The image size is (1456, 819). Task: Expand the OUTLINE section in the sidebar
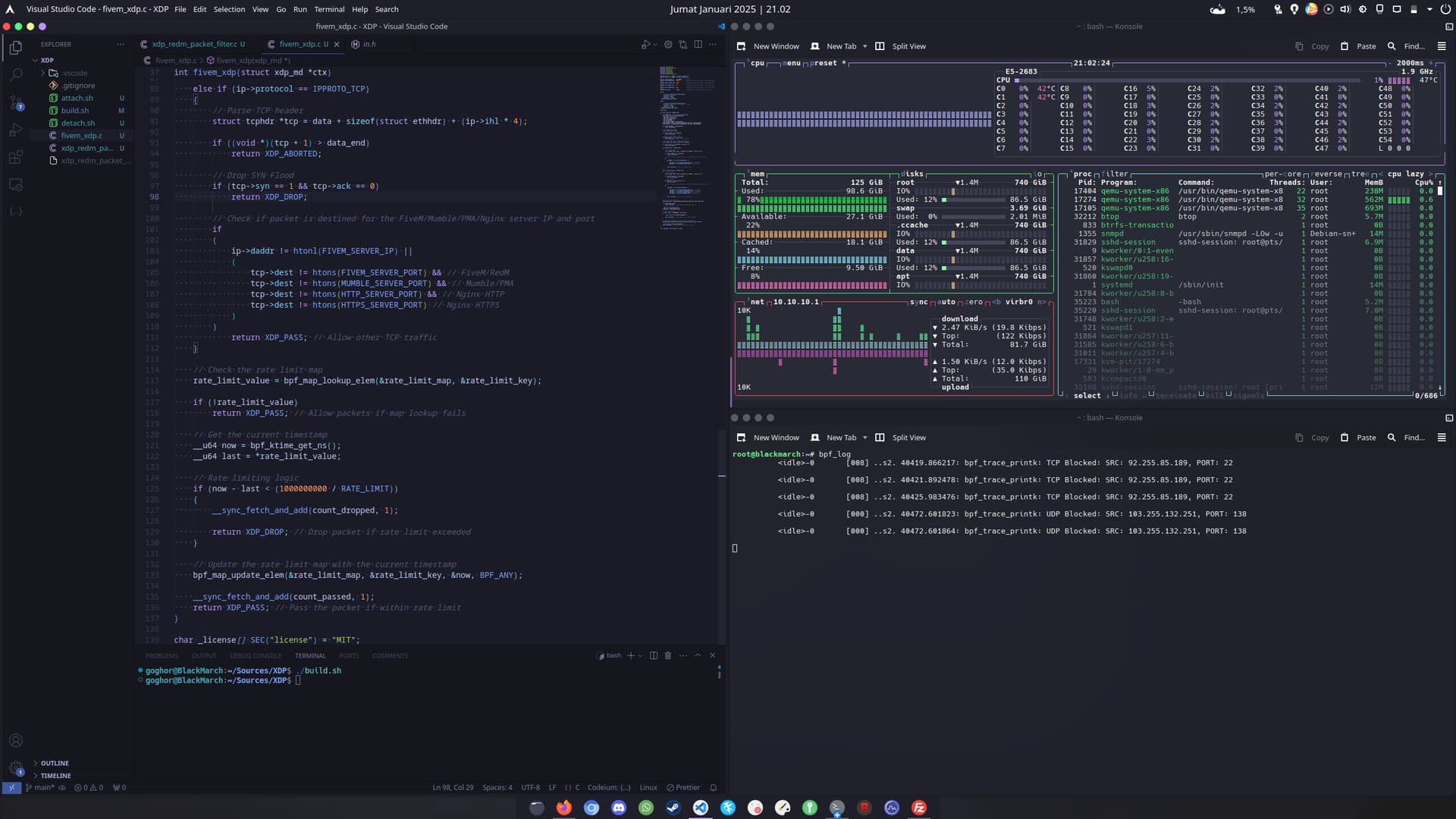tap(54, 763)
